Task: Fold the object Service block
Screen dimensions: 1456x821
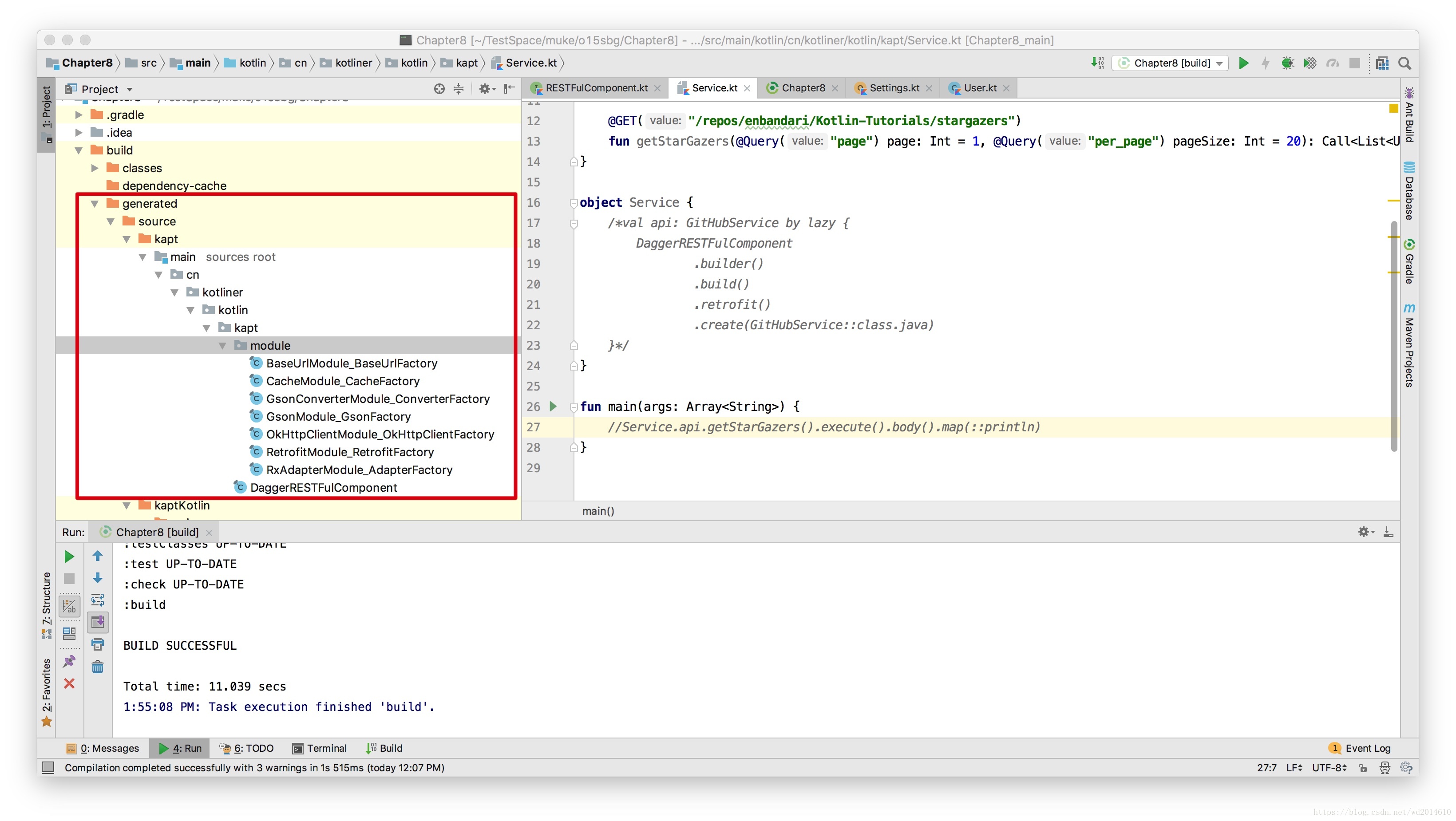Action: (x=573, y=203)
